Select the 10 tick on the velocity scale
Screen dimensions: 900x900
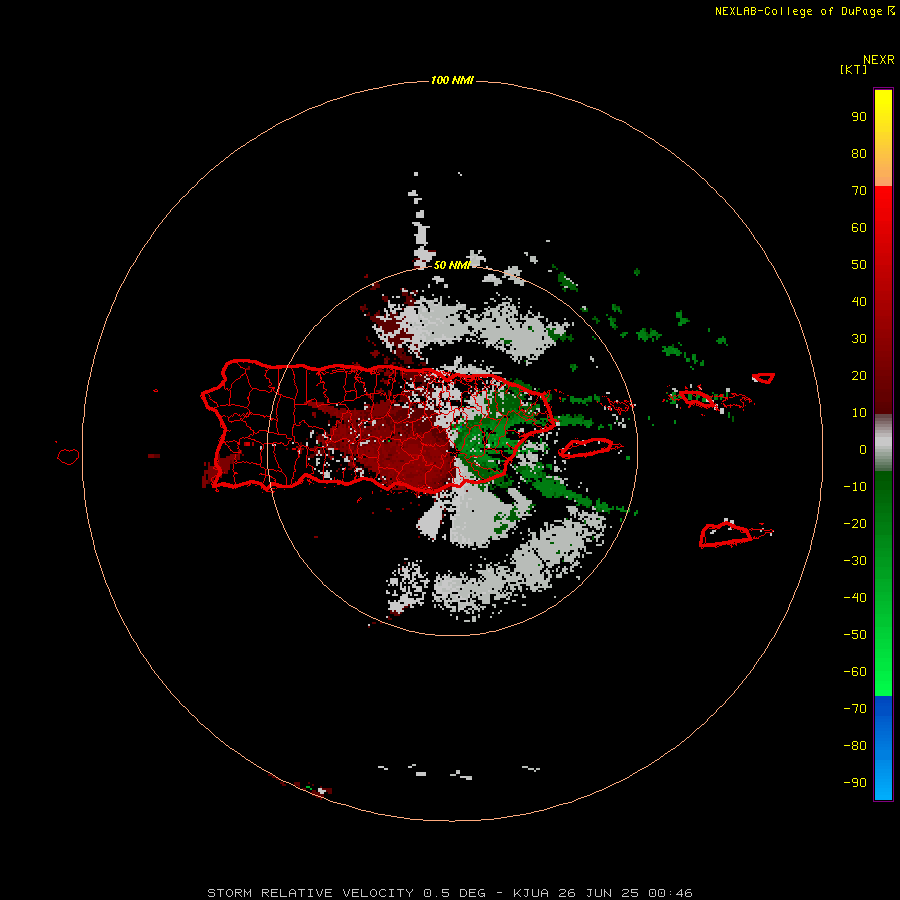859,413
